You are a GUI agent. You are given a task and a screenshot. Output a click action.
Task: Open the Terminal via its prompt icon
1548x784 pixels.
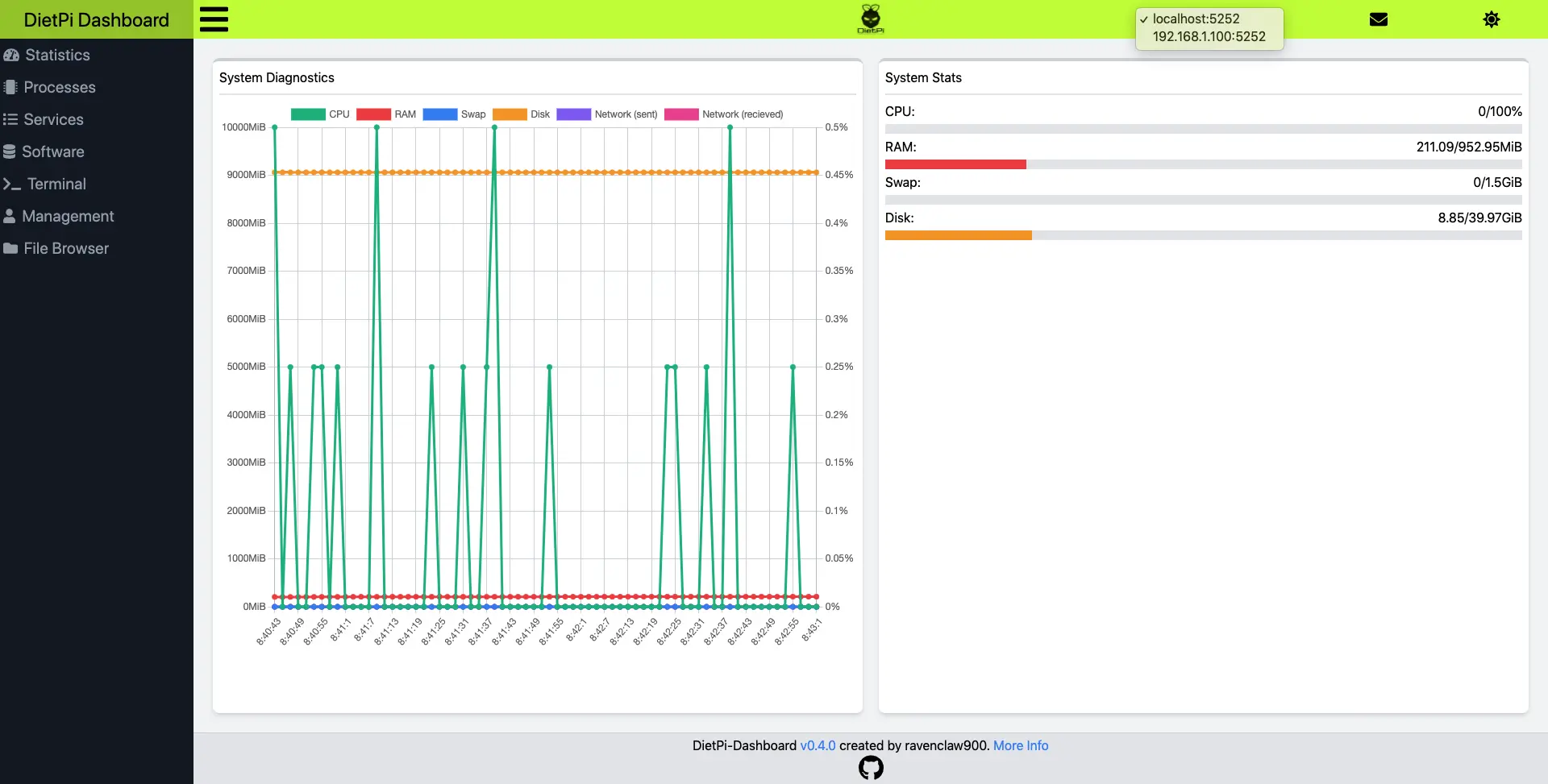pyautogui.click(x=11, y=184)
